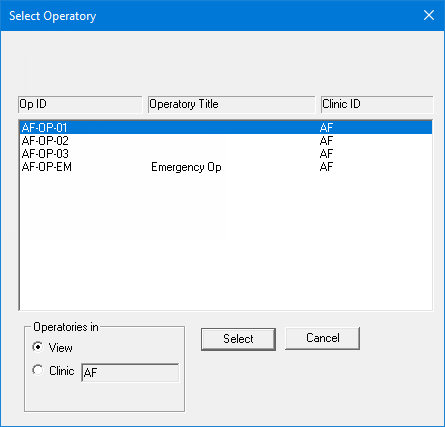Viewport: 445px width, 427px height.
Task: Click the AF clinic cell for AF-OP-02
Action: (326, 141)
